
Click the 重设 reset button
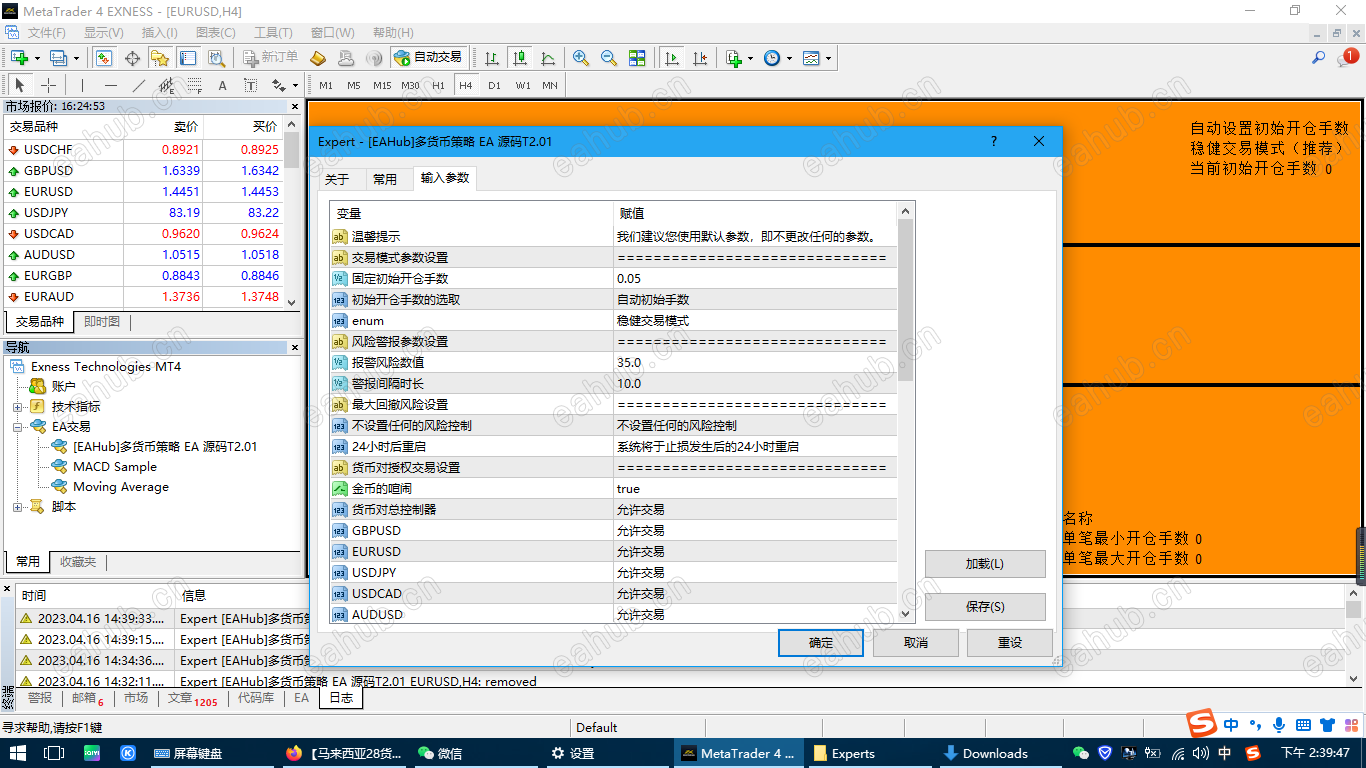pos(1010,643)
